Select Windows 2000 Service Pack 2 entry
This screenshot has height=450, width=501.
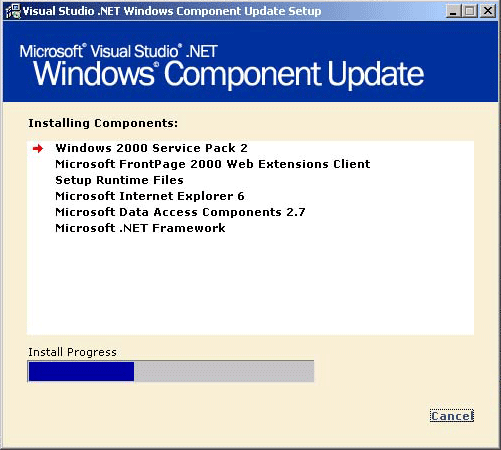pyautogui.click(x=152, y=148)
